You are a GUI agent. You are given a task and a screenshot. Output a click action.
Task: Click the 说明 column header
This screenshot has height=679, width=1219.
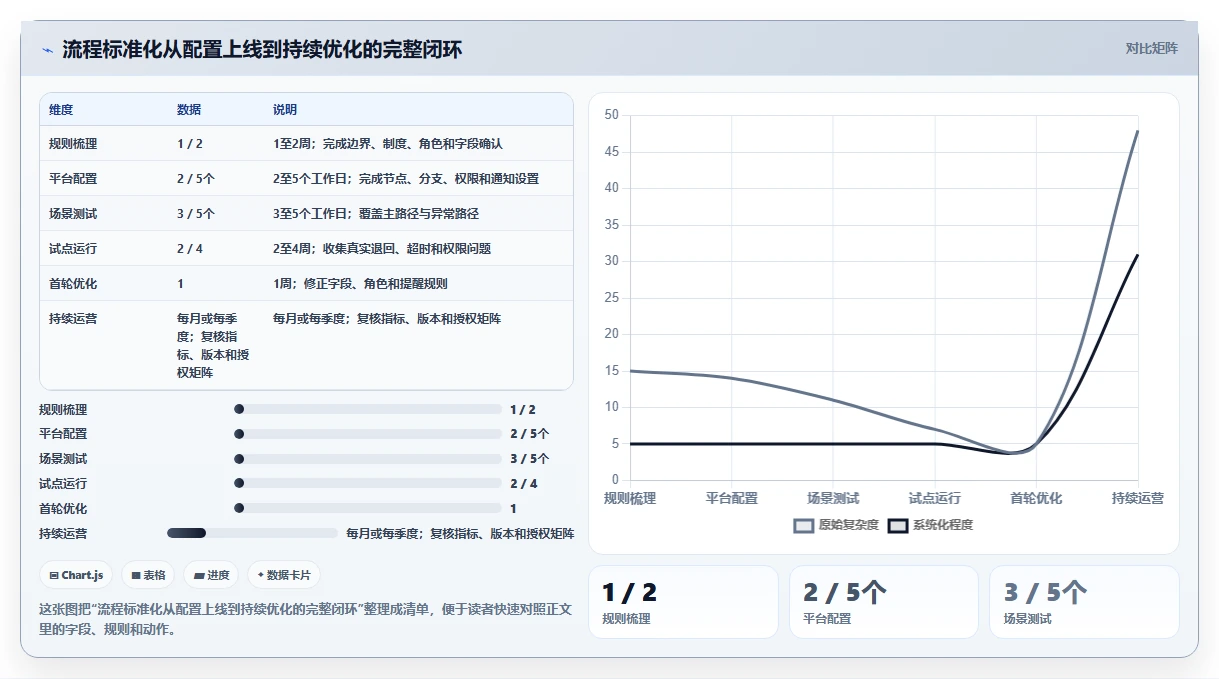pos(285,110)
